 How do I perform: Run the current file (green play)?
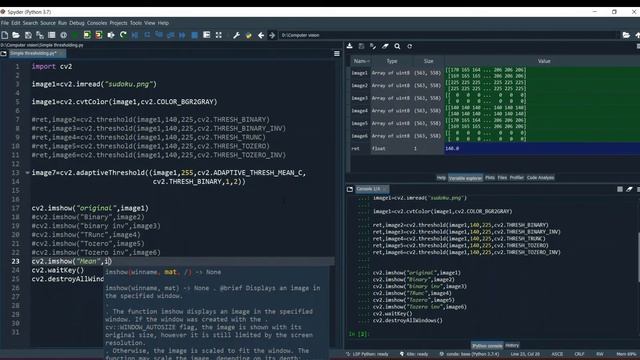[x=75, y=36]
